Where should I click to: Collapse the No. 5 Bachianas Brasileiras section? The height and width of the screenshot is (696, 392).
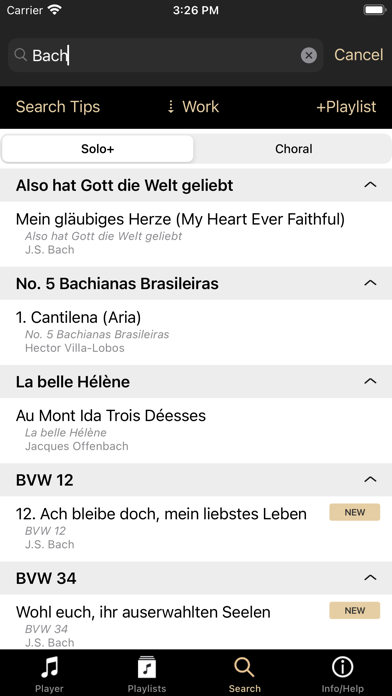click(370, 283)
